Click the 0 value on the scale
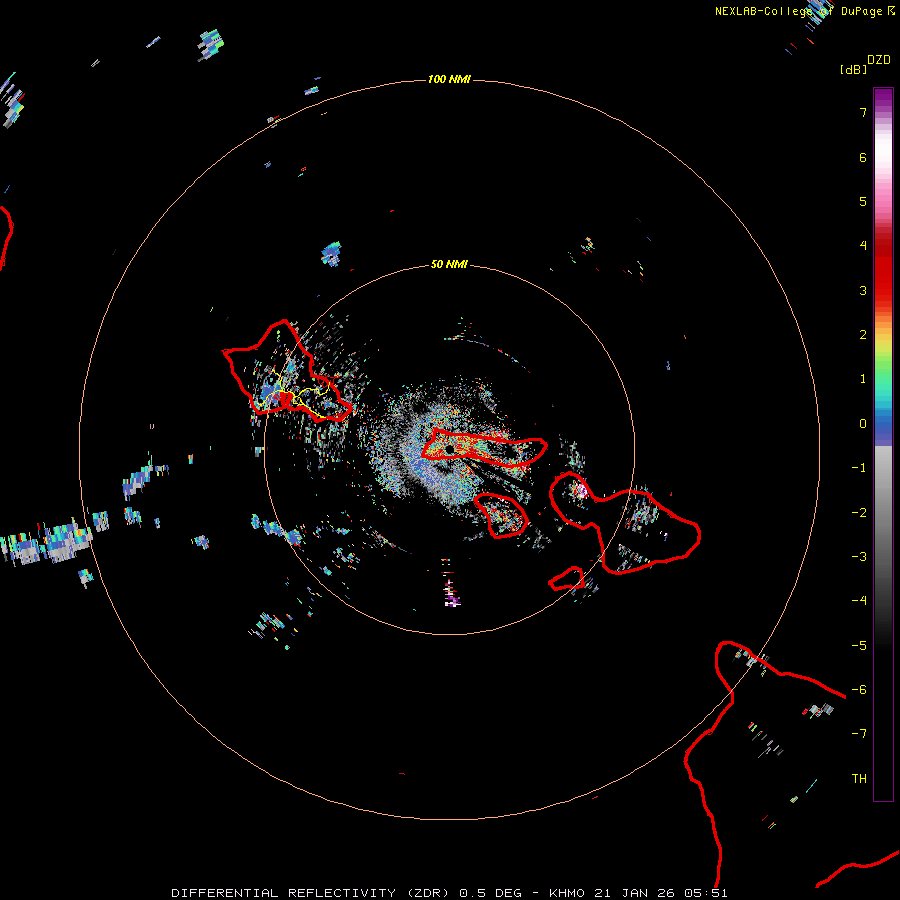900x900 pixels. (x=863, y=424)
